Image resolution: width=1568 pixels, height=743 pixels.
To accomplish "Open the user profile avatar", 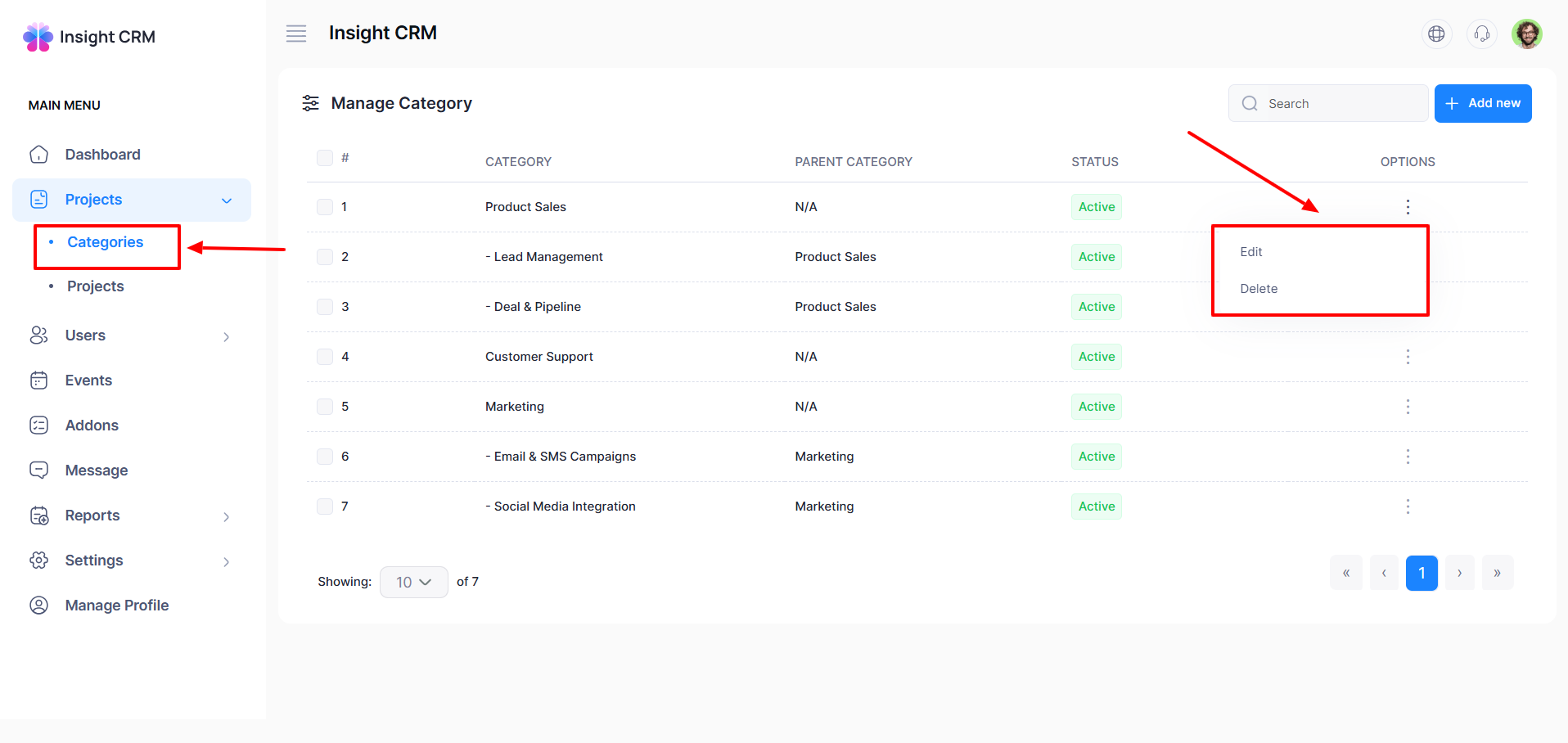I will pyautogui.click(x=1526, y=34).
